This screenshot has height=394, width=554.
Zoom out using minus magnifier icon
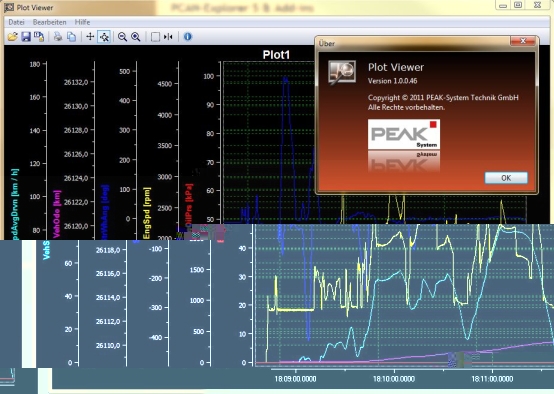pos(122,37)
